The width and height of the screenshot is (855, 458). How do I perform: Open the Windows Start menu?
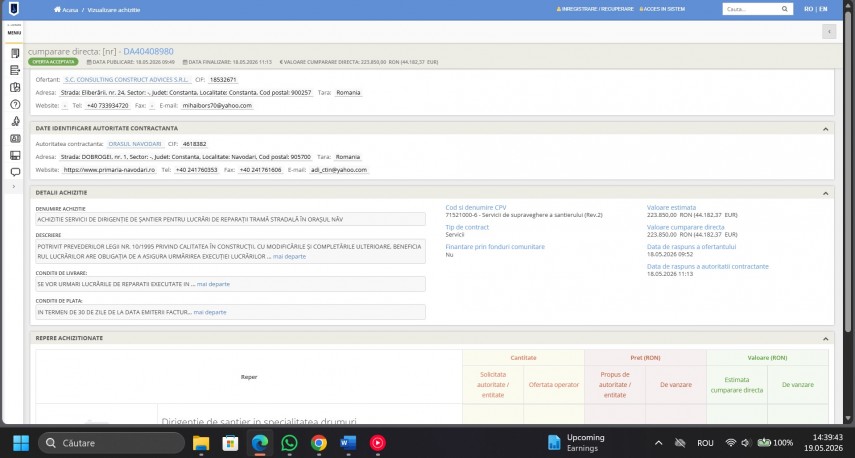click(x=21, y=443)
